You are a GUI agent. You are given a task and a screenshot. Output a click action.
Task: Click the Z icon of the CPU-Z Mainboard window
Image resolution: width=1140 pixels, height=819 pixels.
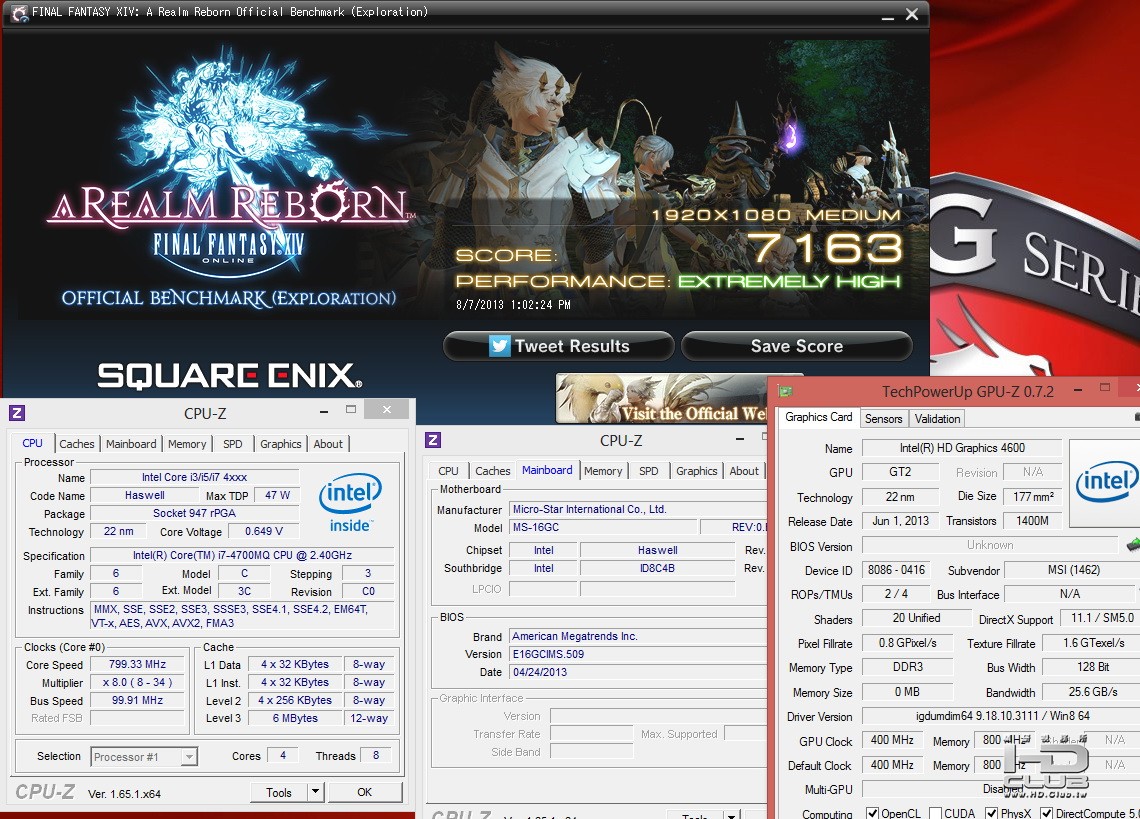click(433, 440)
